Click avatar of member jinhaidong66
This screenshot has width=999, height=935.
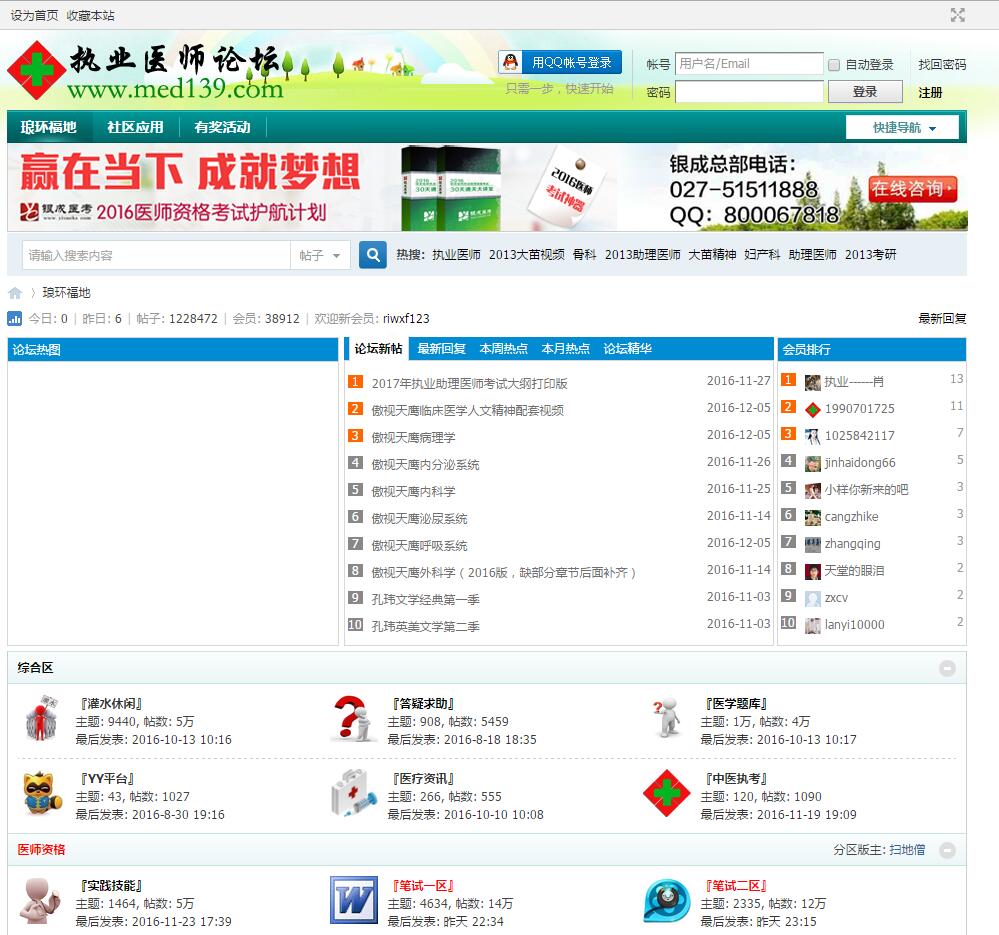pyautogui.click(x=812, y=464)
